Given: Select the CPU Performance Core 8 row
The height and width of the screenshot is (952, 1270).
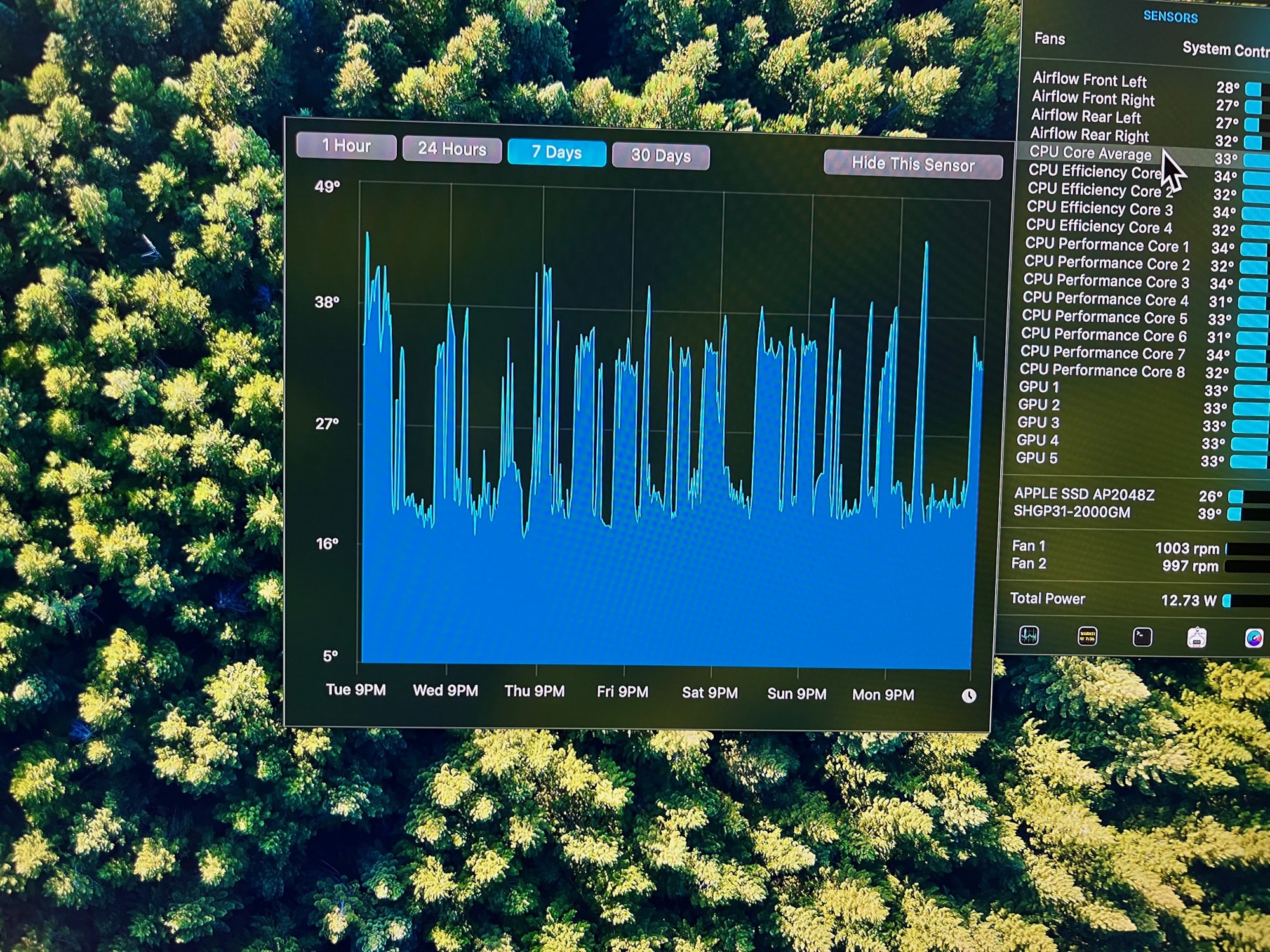Looking at the screenshot, I should tap(1102, 370).
